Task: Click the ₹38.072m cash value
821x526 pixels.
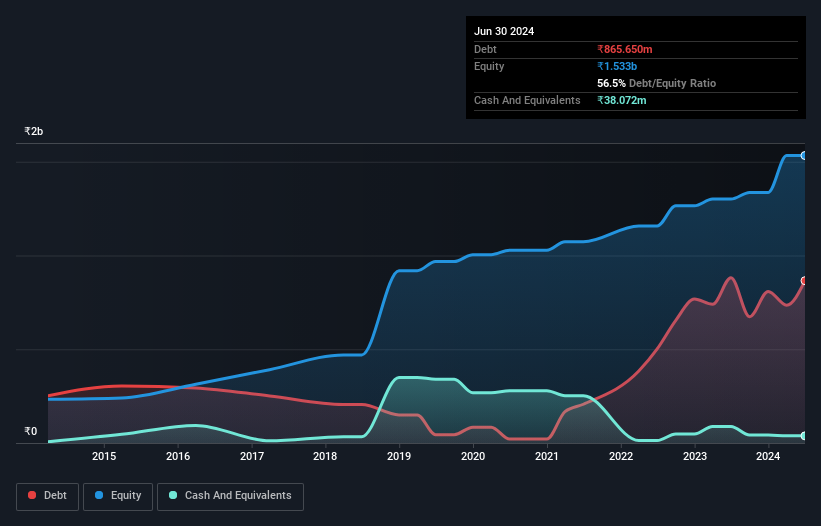Action: click(622, 100)
